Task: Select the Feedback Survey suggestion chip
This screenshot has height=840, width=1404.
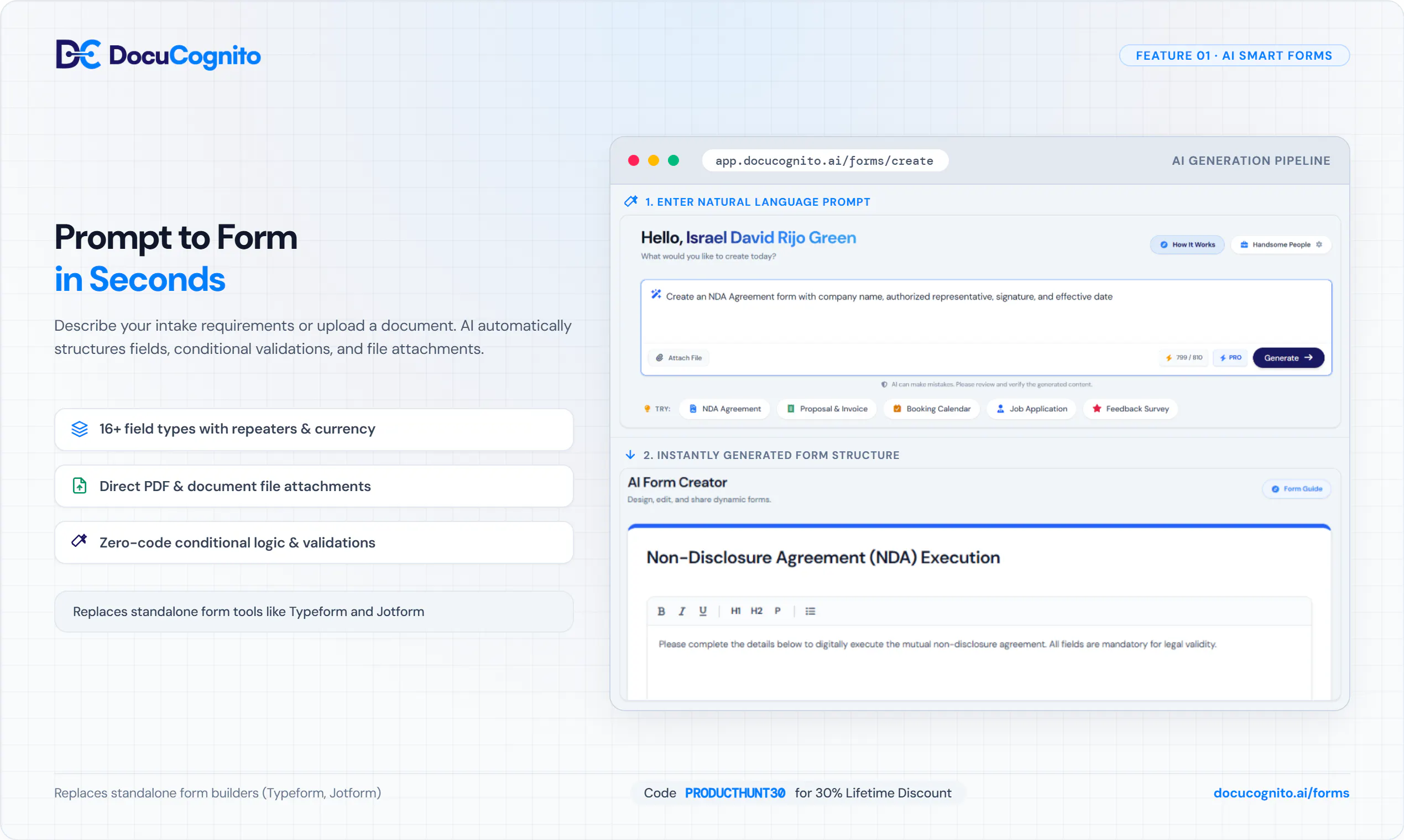Action: (1131, 409)
